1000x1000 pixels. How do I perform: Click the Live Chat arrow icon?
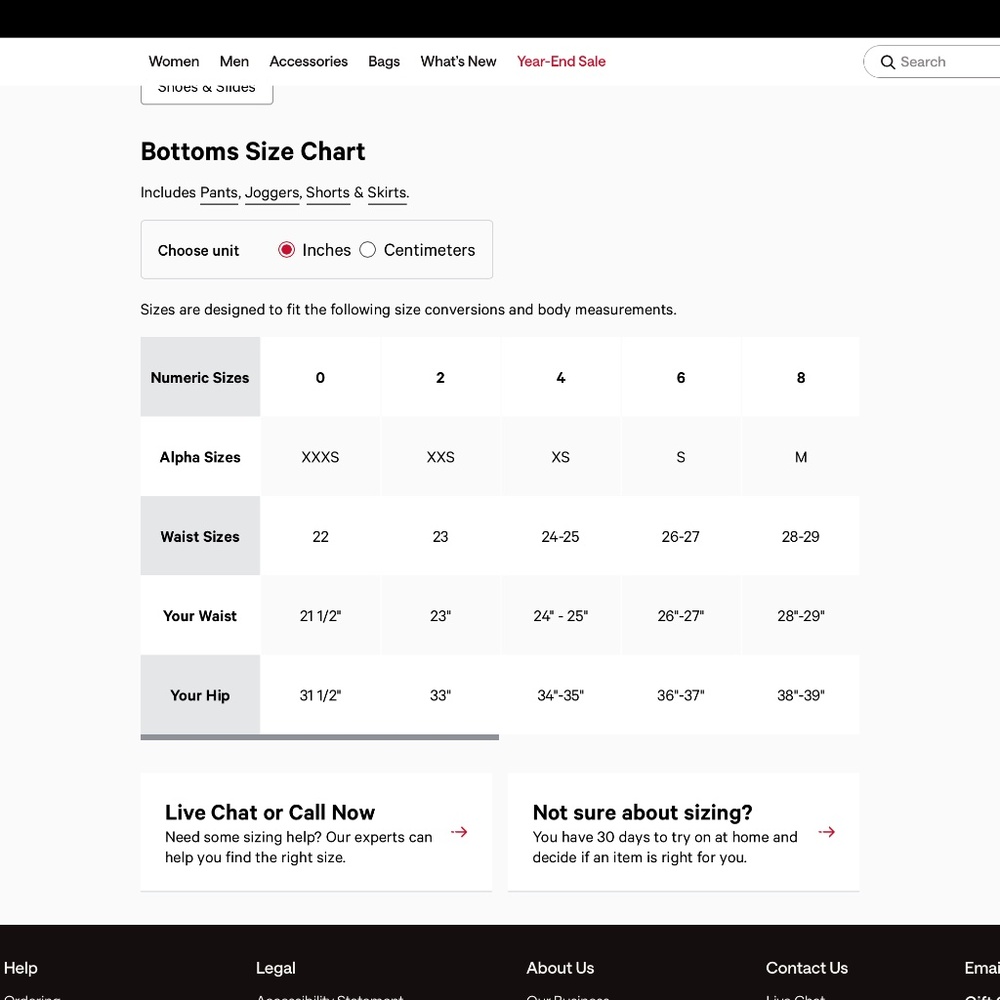click(459, 832)
